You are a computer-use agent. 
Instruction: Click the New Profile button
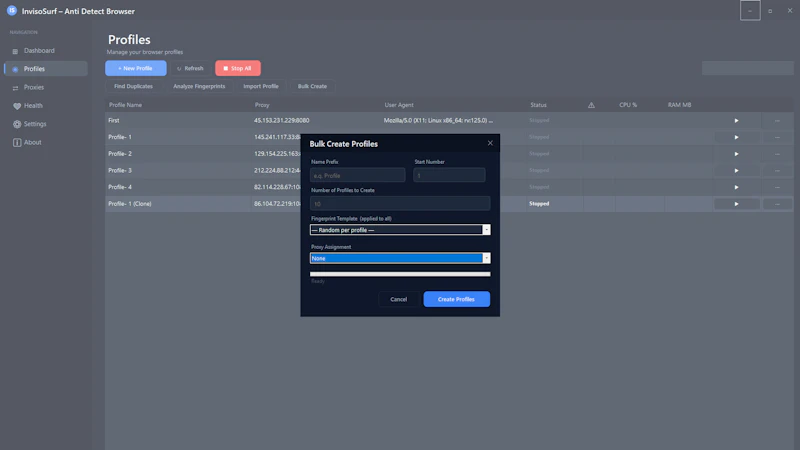point(136,68)
